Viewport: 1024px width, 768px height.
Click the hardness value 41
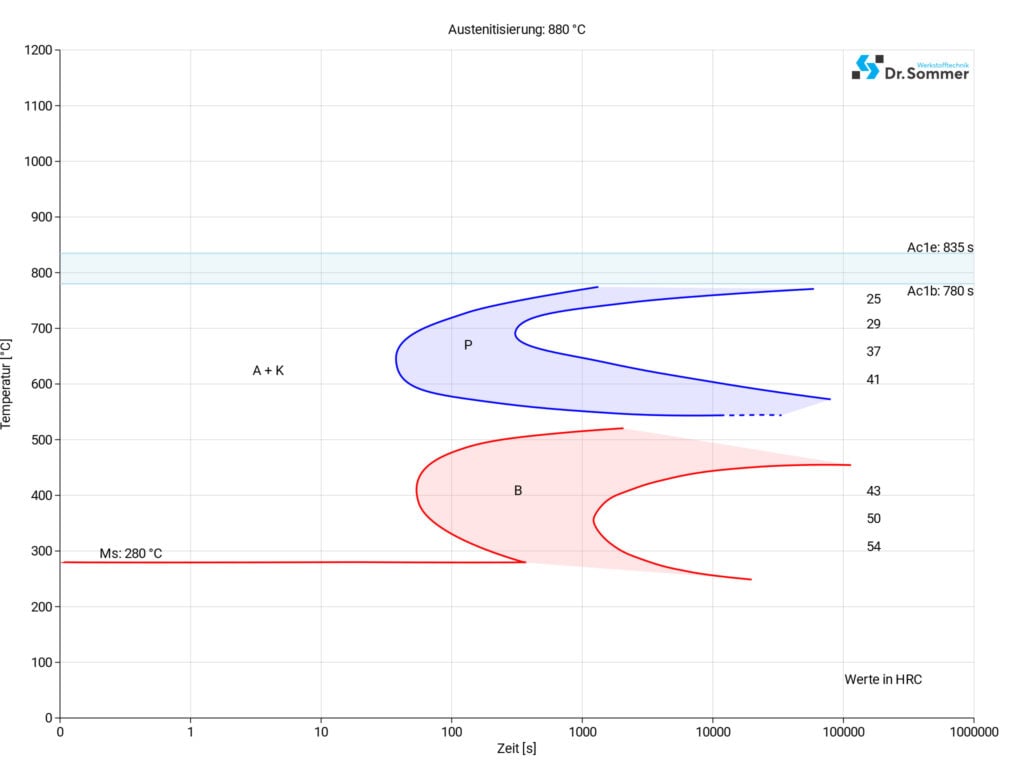tap(873, 380)
